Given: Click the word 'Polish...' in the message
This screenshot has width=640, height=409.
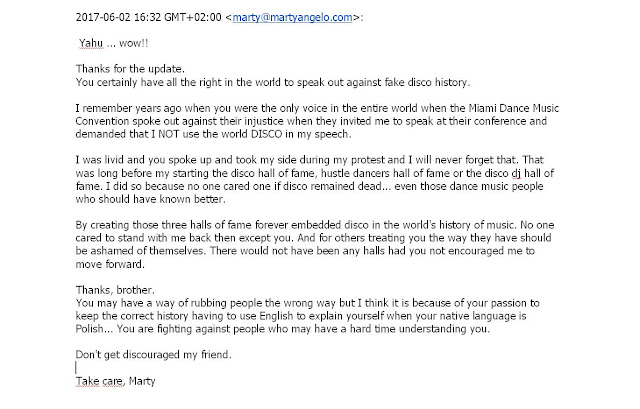Looking at the screenshot, I should pos(94,329).
